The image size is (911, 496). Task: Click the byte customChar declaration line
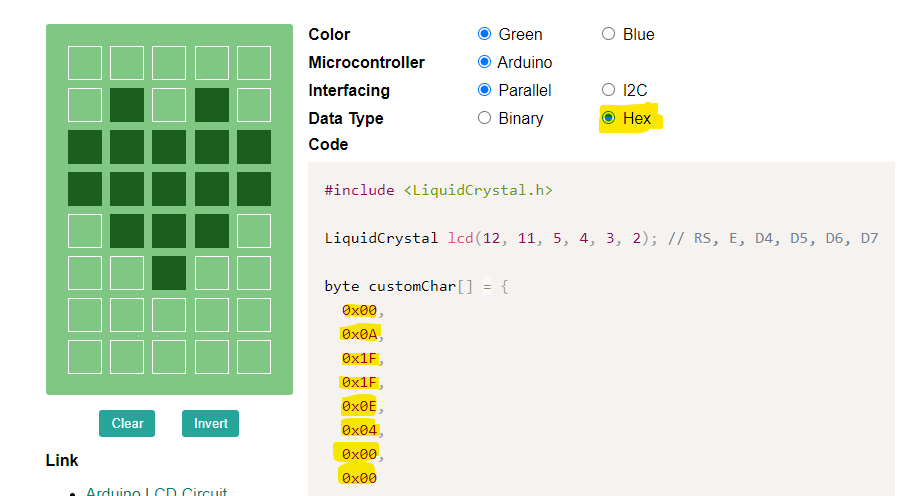416,286
